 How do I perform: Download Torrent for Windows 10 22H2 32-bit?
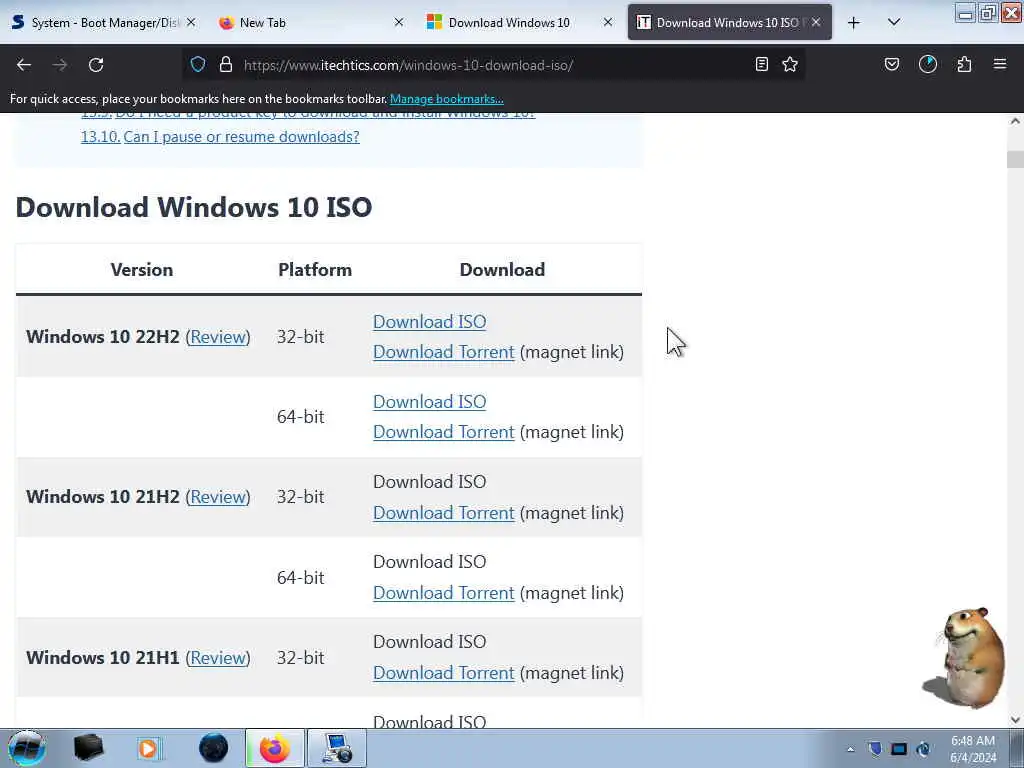444,352
